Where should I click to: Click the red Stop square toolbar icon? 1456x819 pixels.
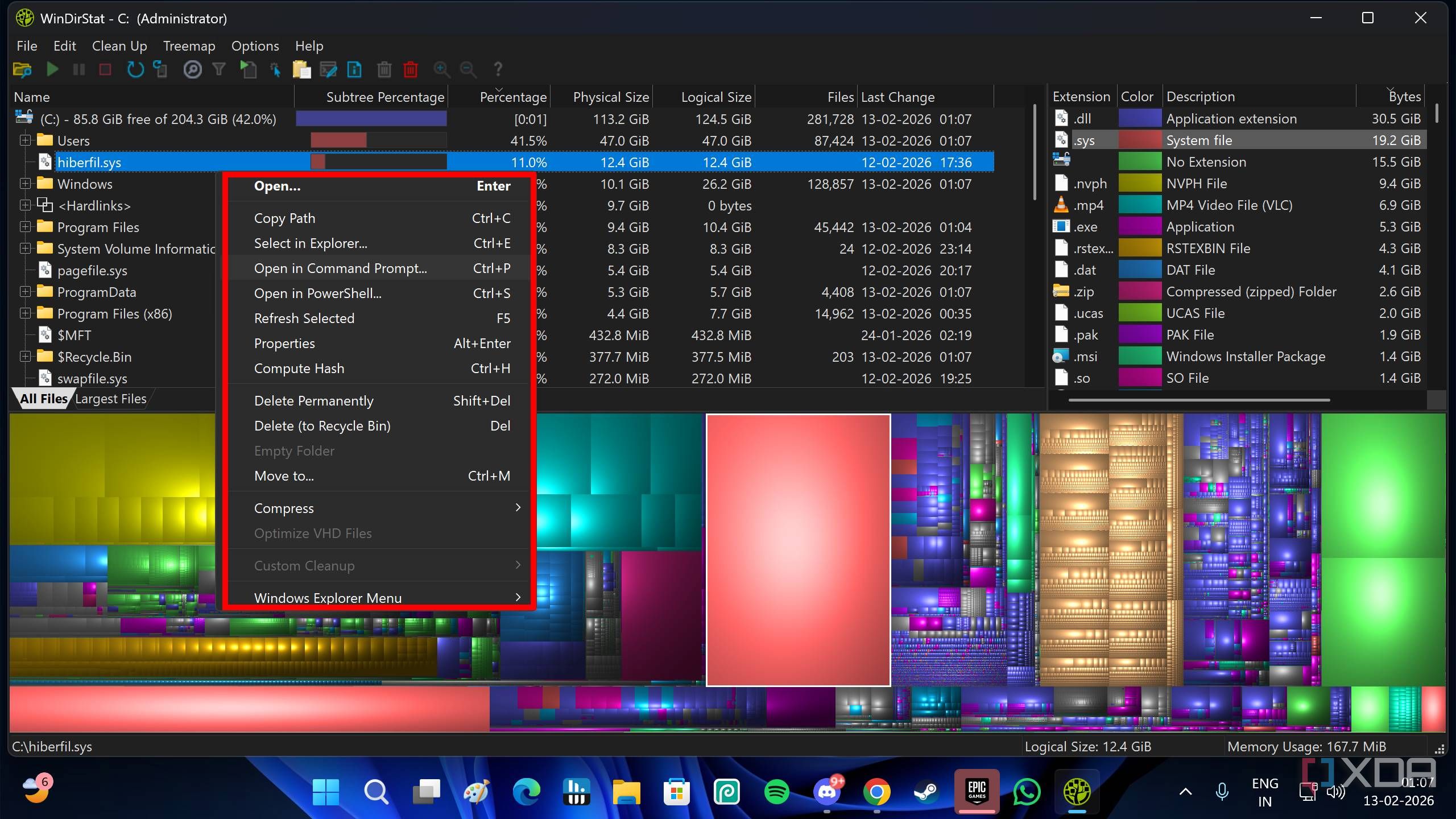[x=105, y=69]
